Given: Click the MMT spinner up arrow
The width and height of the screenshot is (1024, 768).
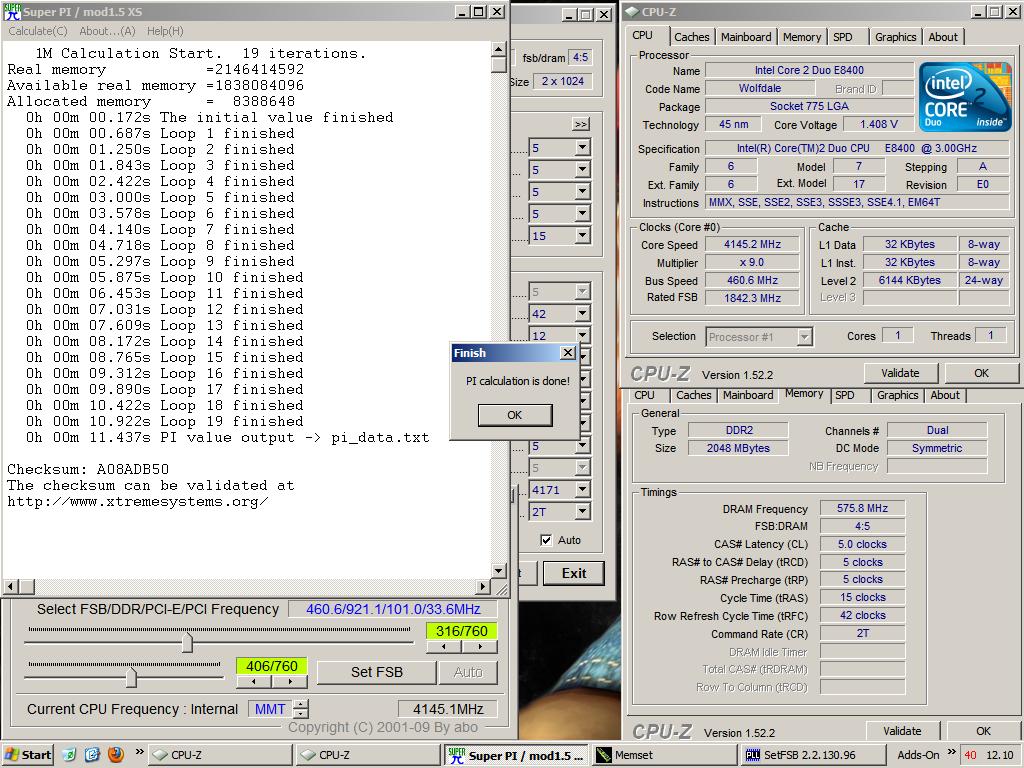Looking at the screenshot, I should (x=300, y=704).
